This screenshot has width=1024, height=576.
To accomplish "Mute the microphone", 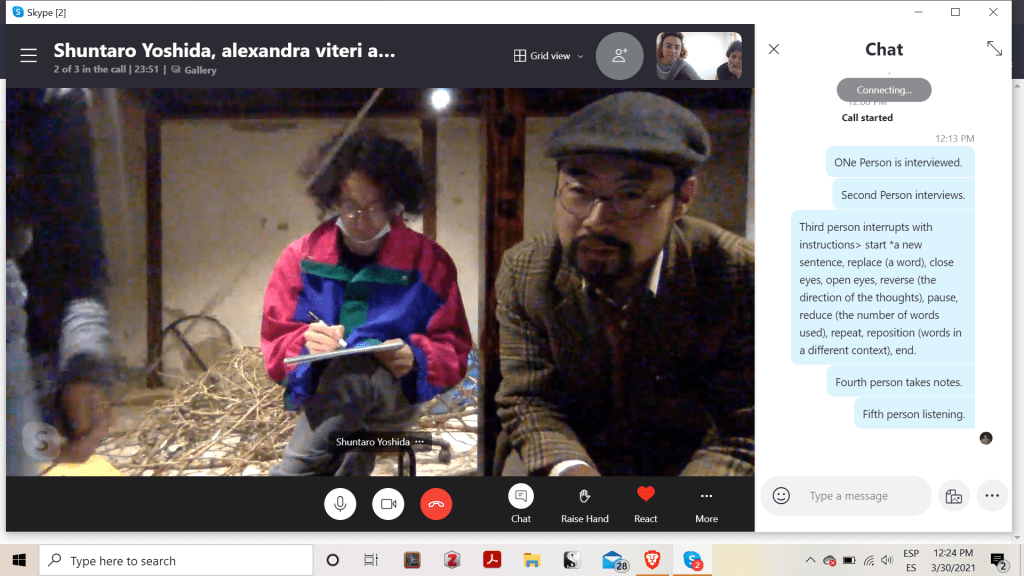I will [x=340, y=504].
